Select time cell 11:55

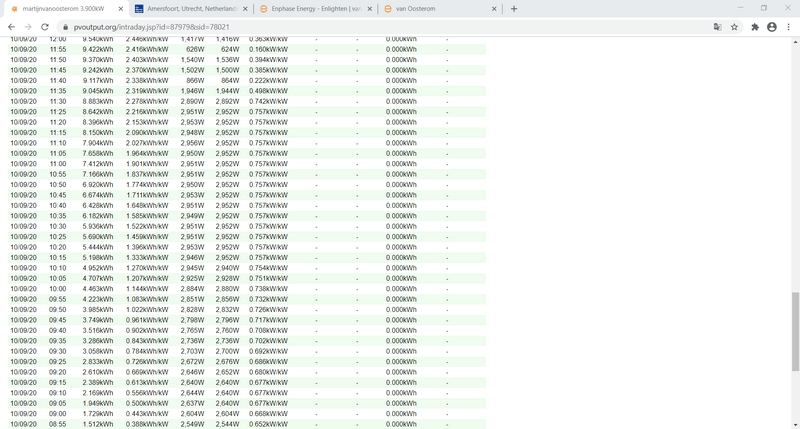58,49
